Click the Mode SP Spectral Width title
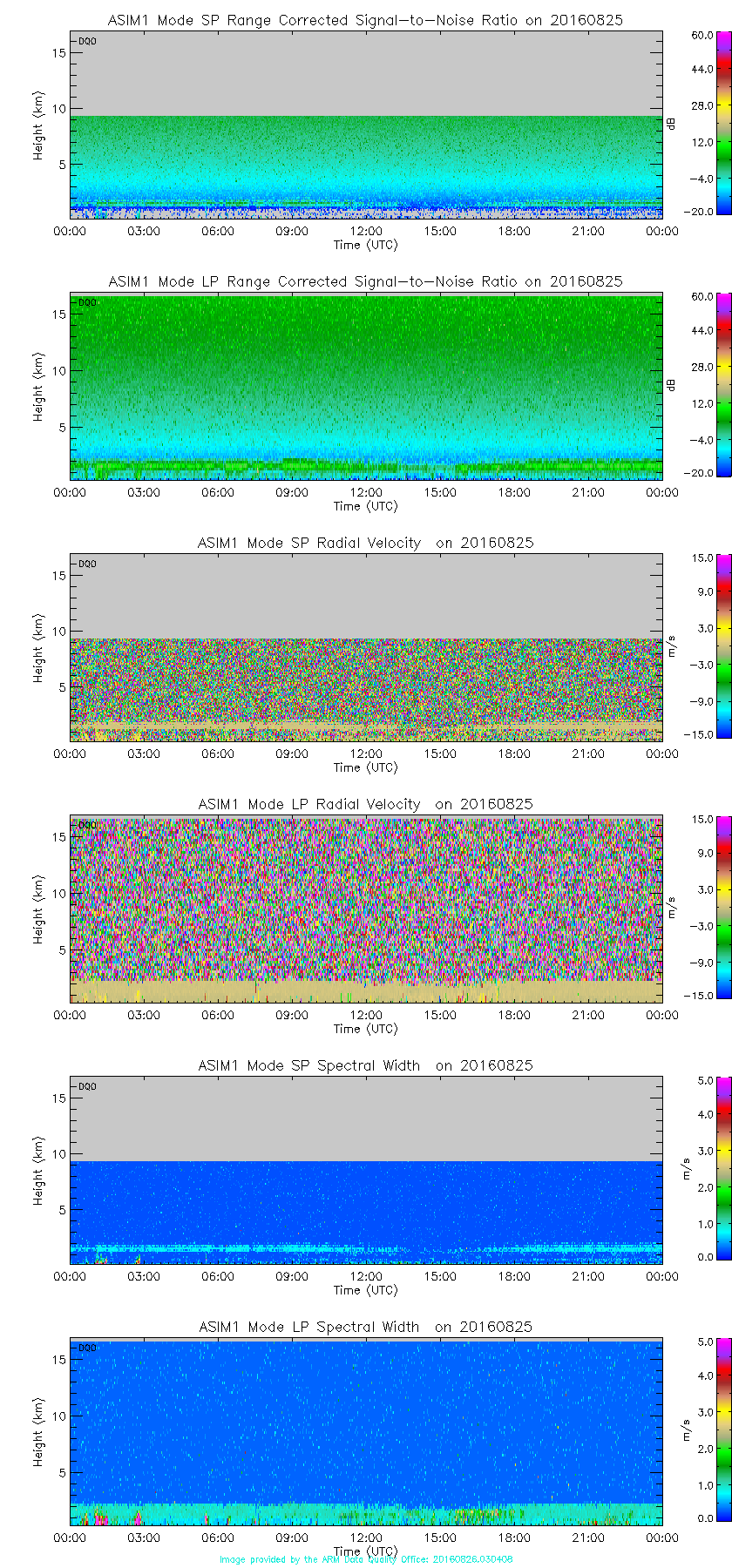The width and height of the screenshot is (732, 1568). coord(365,1065)
